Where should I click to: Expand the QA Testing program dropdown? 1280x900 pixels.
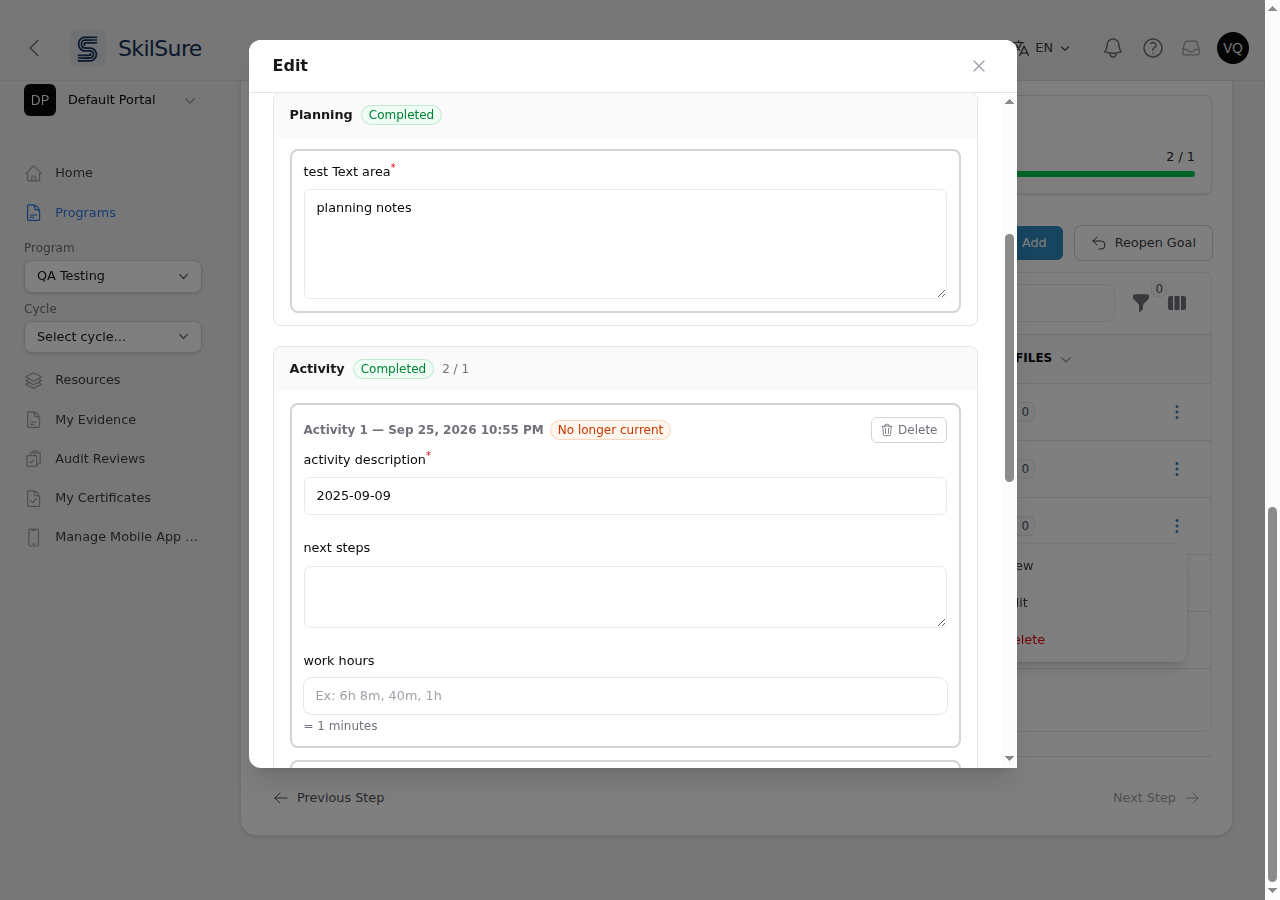(x=113, y=276)
